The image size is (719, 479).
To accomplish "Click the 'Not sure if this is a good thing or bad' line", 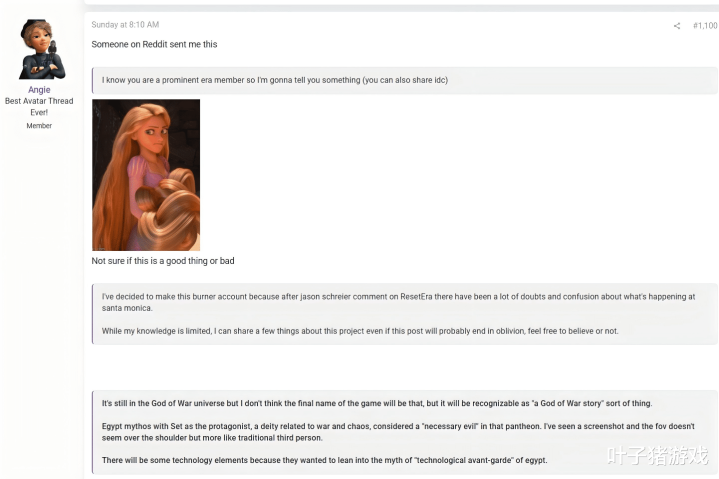I will [163, 261].
